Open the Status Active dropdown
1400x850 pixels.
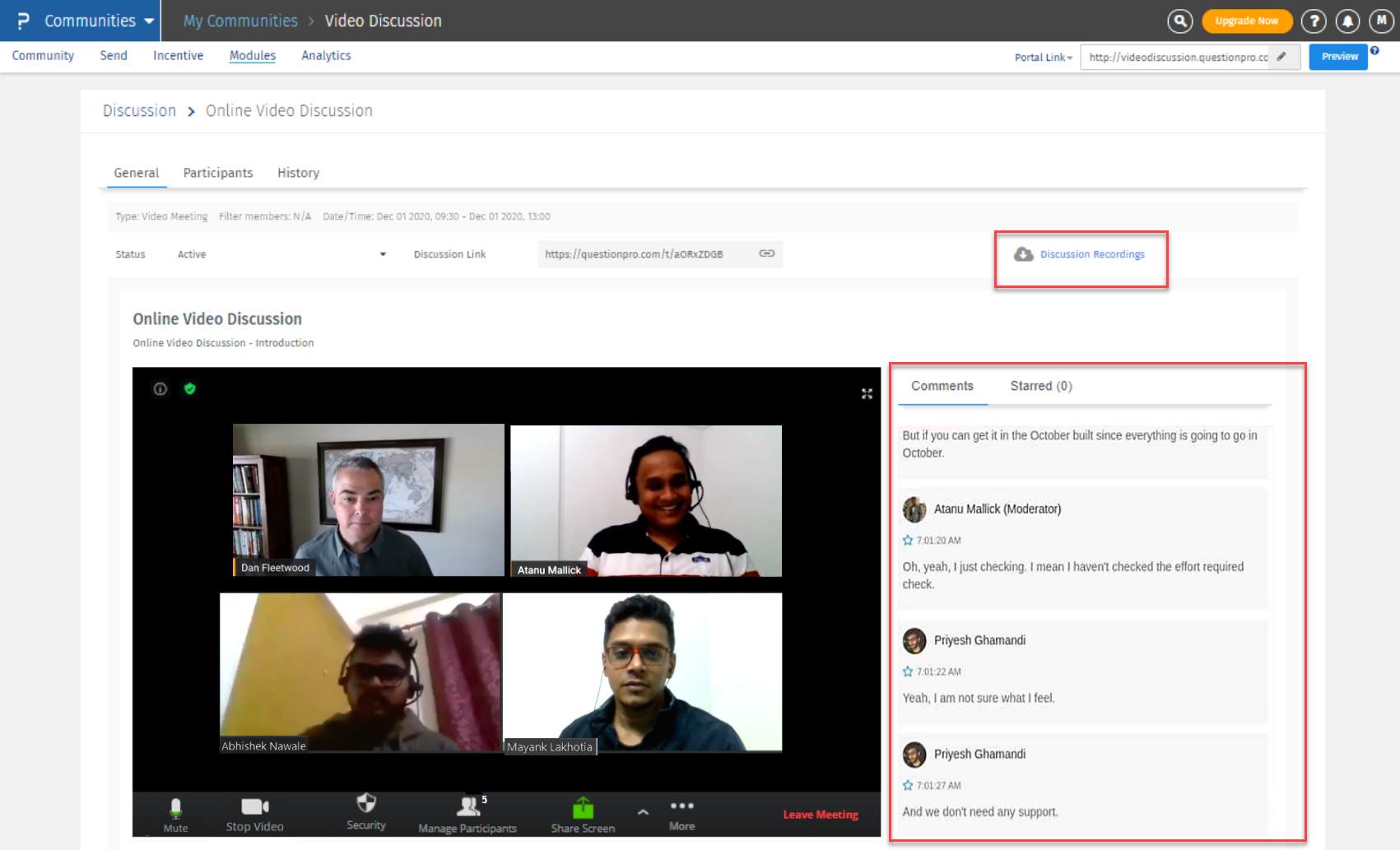[x=281, y=254]
